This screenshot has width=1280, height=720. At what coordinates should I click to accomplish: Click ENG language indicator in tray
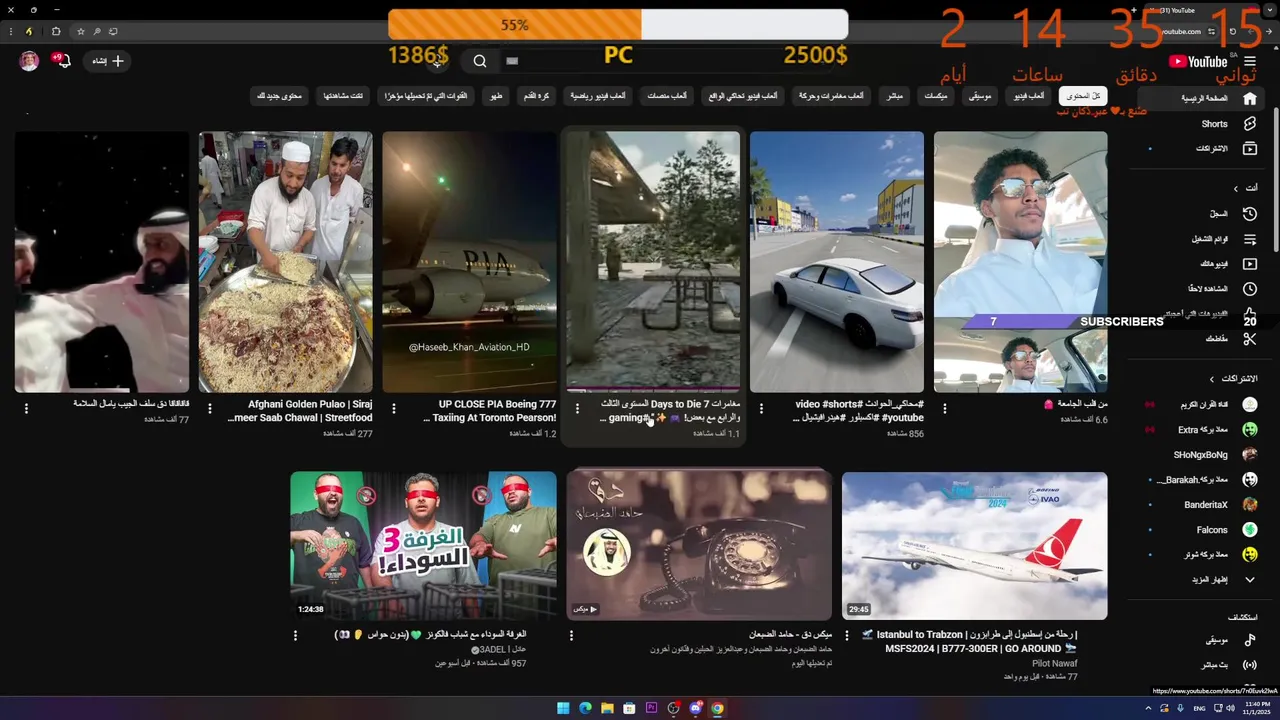[x=1199, y=708]
